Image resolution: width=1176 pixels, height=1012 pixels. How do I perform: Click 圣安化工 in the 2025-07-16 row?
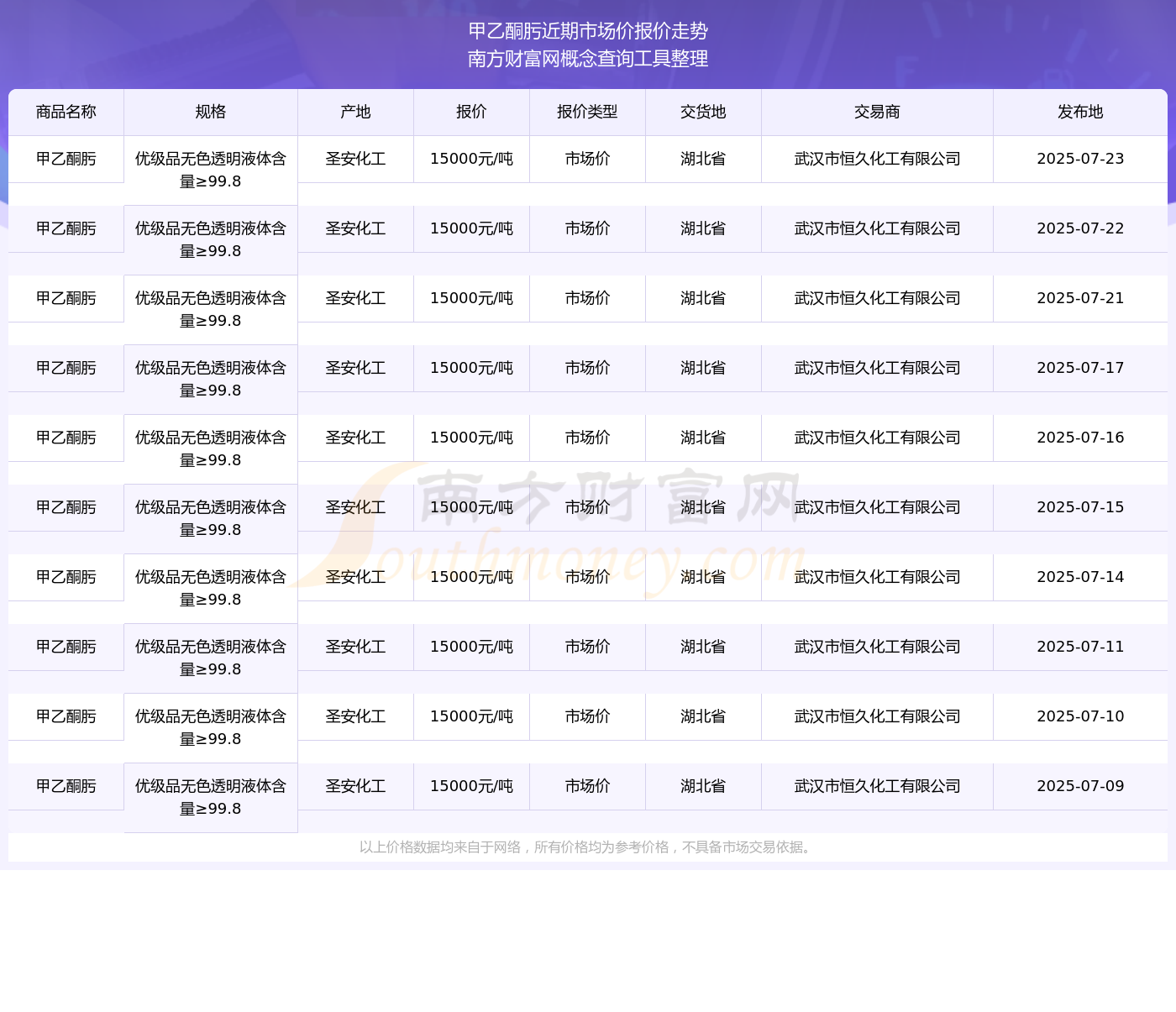pyautogui.click(x=355, y=438)
